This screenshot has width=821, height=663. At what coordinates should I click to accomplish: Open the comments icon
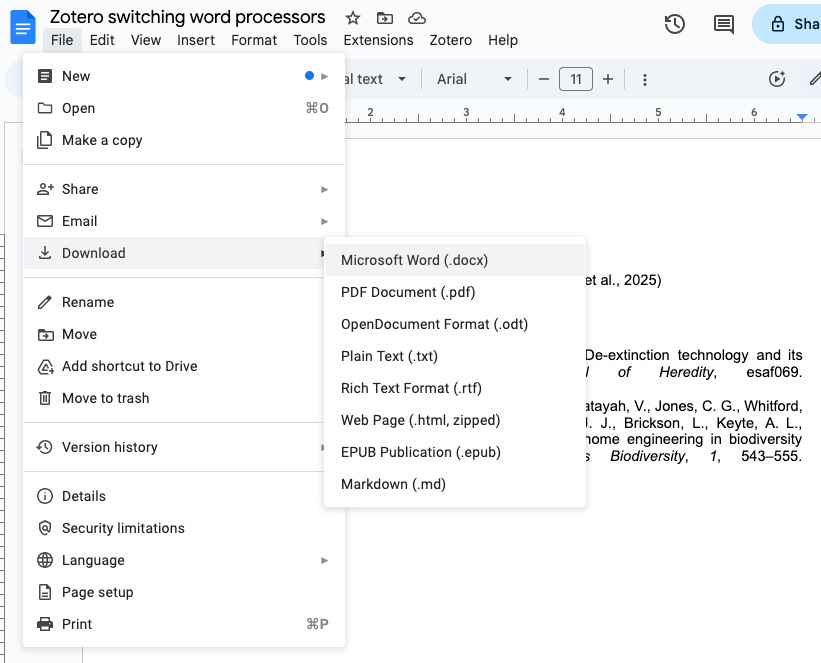coord(724,24)
